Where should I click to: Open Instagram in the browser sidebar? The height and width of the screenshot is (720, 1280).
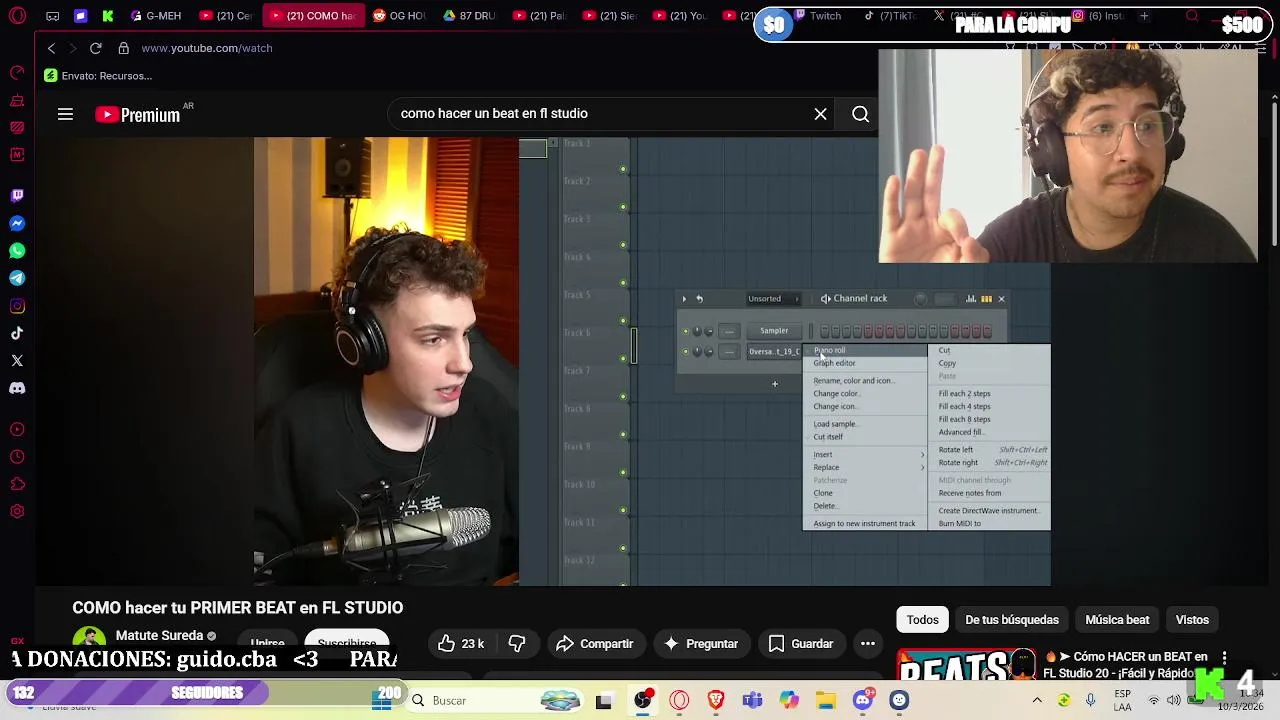coord(17,306)
